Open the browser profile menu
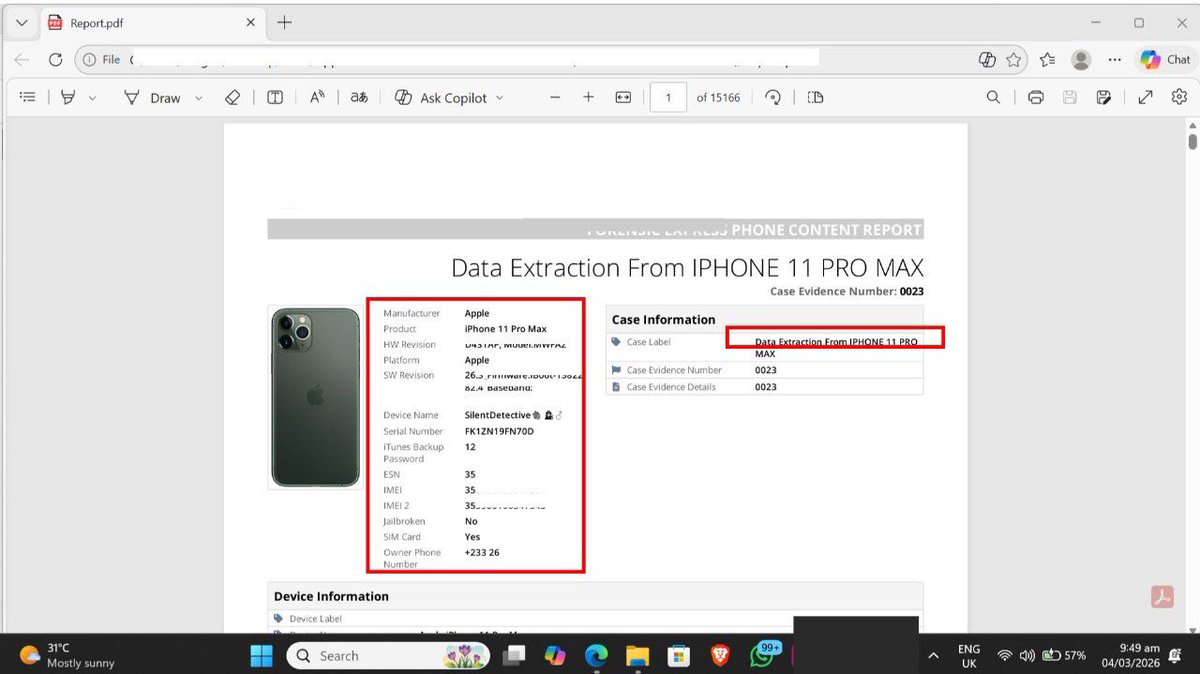 pos(1081,60)
